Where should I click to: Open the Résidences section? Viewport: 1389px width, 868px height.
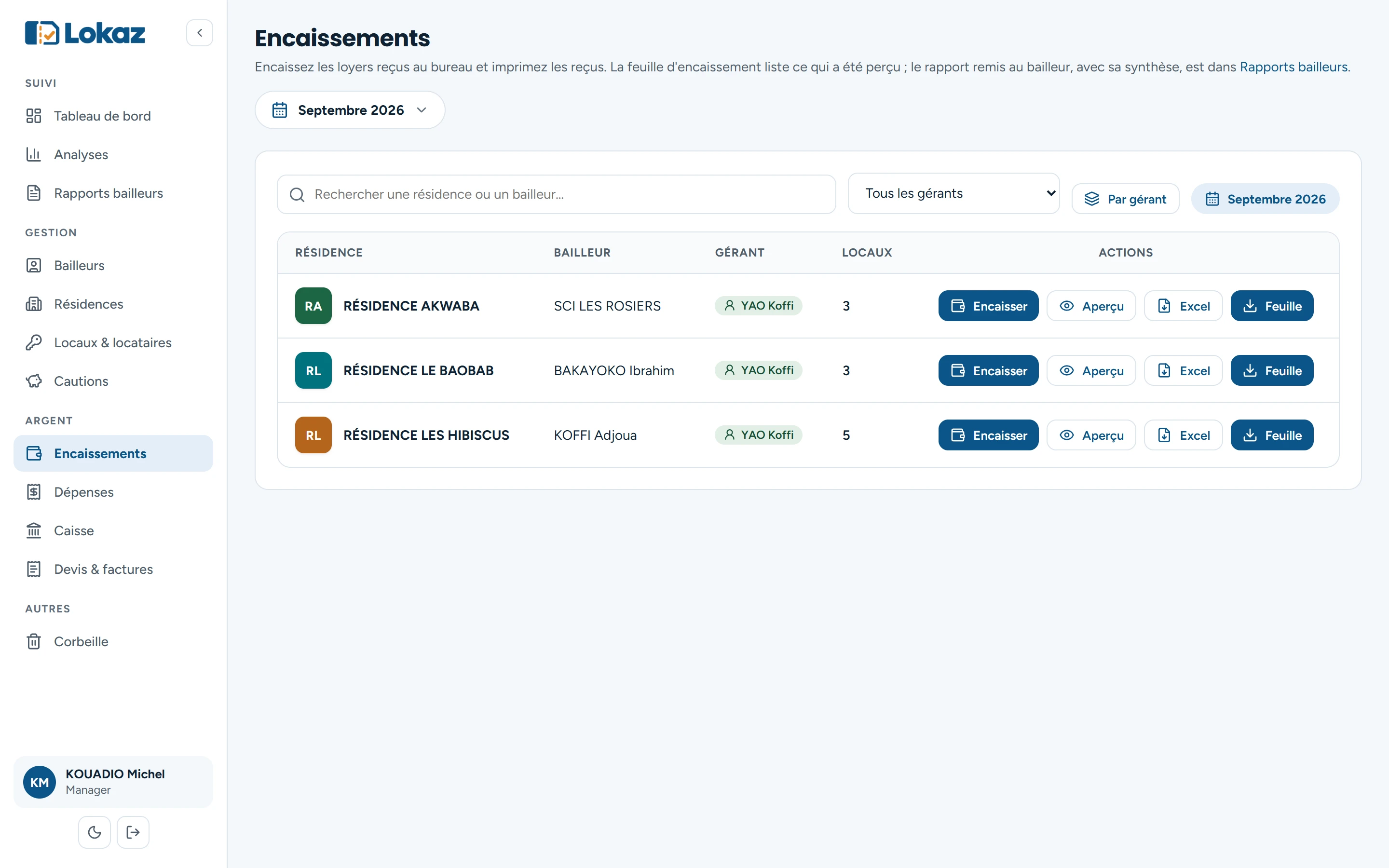(x=113, y=304)
